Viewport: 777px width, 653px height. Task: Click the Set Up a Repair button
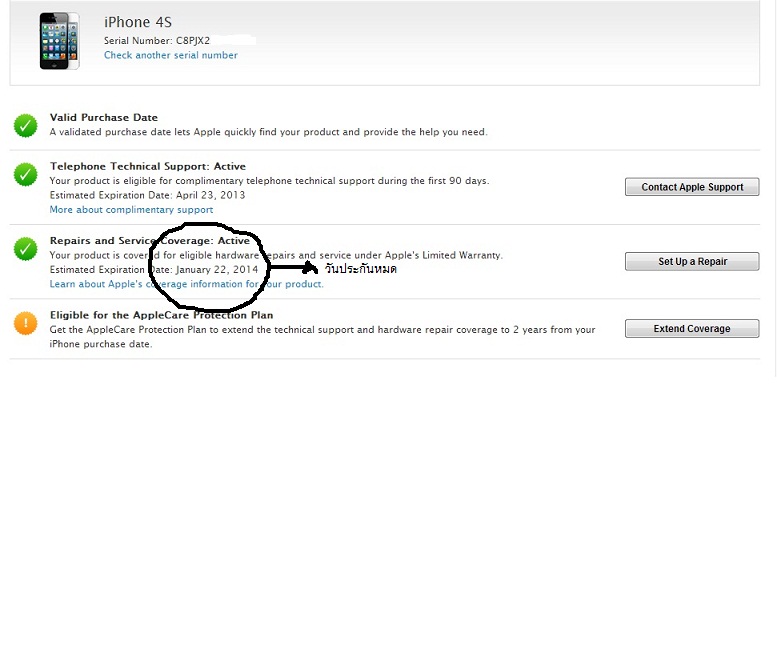(x=692, y=262)
